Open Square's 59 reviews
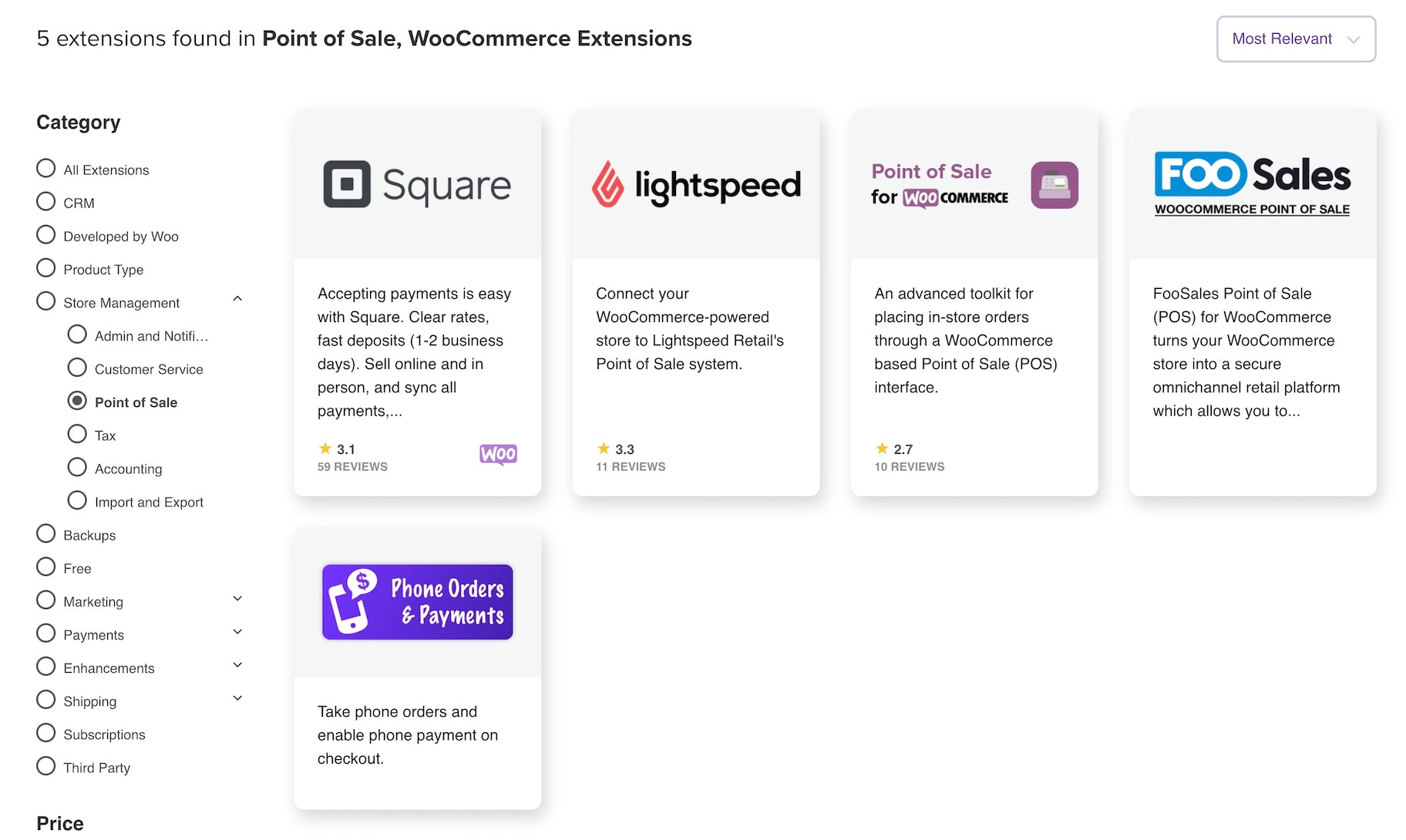Screen dimensions: 1406x840 (x=352, y=466)
